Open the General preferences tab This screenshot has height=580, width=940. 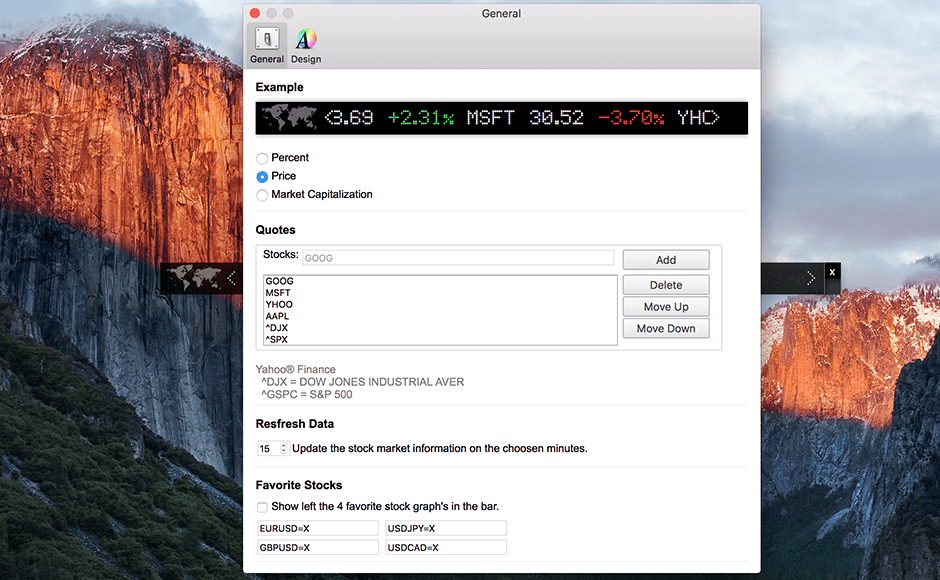point(267,45)
